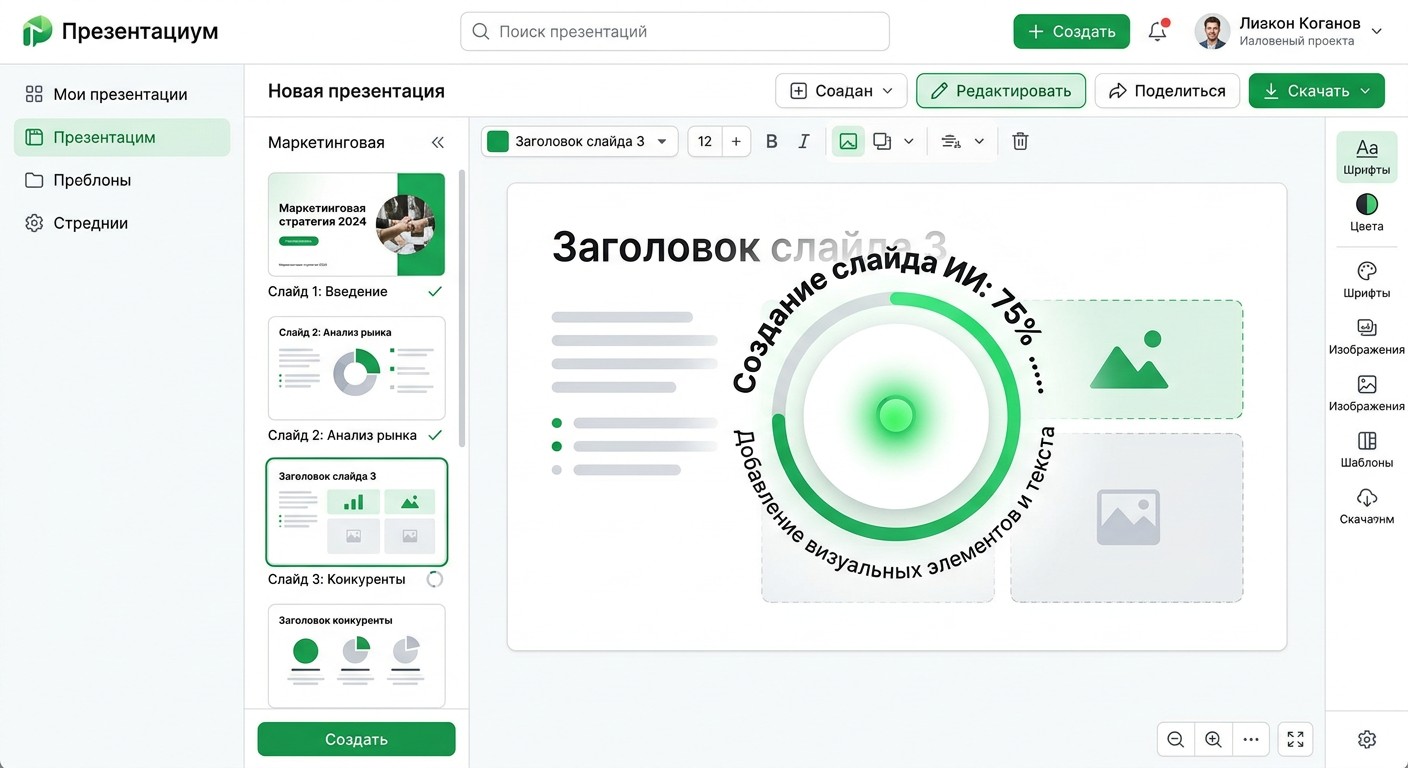
Task: Click the Редактировать button
Action: [1001, 90]
